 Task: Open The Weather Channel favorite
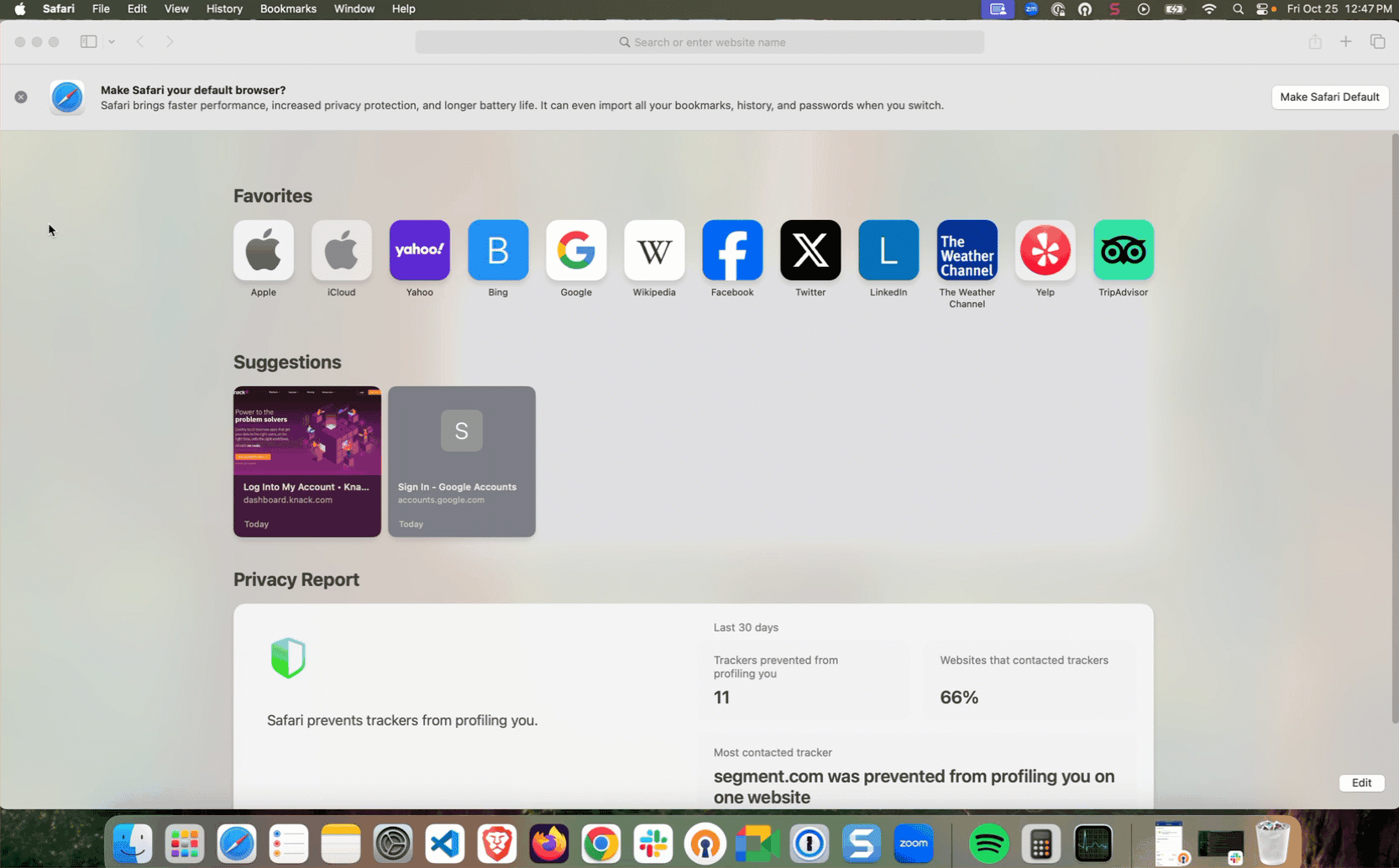click(967, 250)
